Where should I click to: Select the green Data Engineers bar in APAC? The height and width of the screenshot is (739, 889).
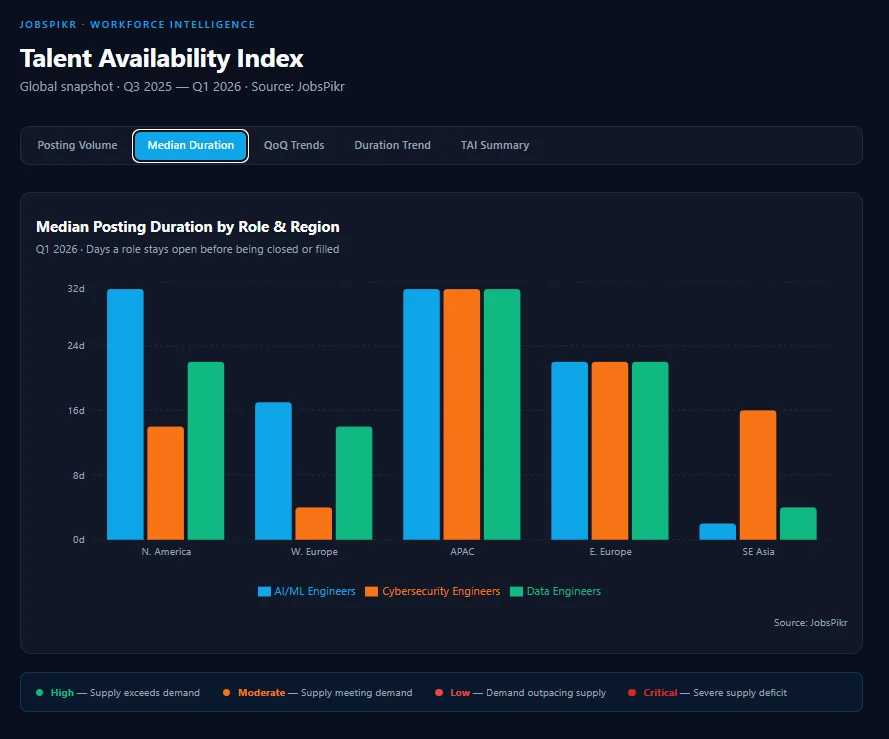click(501, 410)
